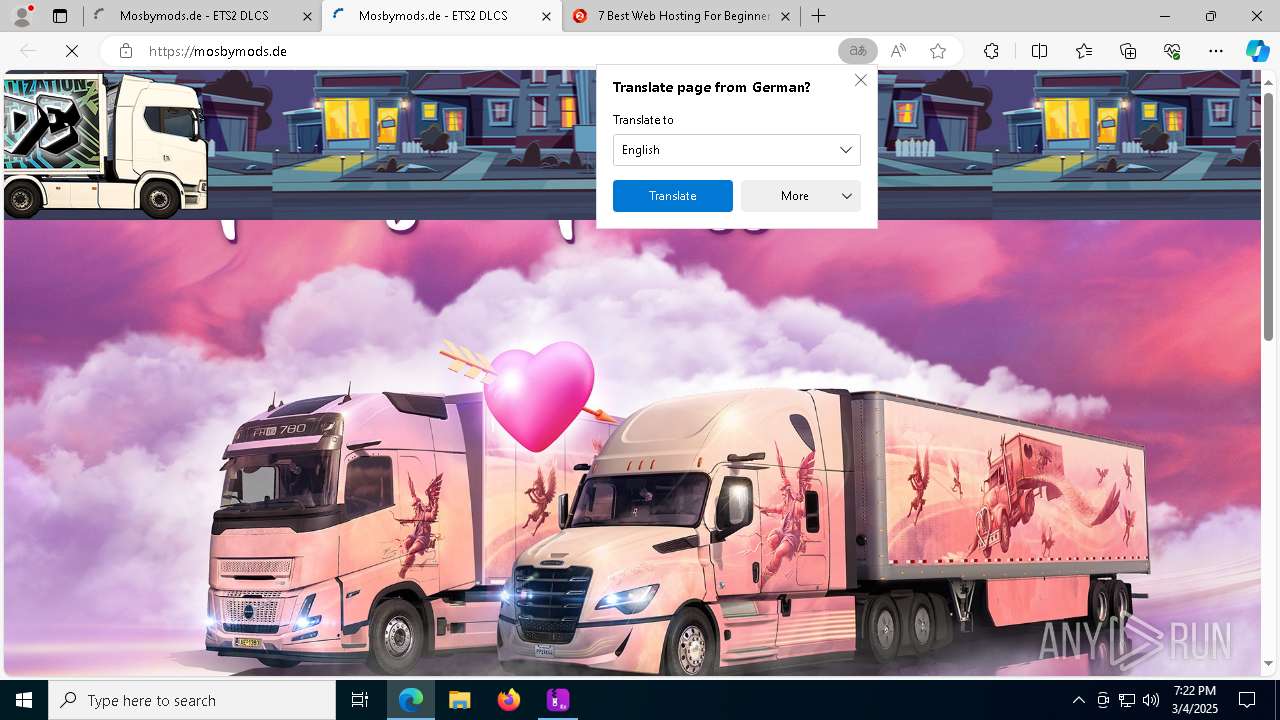Launch Firefox from the taskbar

tap(509, 700)
